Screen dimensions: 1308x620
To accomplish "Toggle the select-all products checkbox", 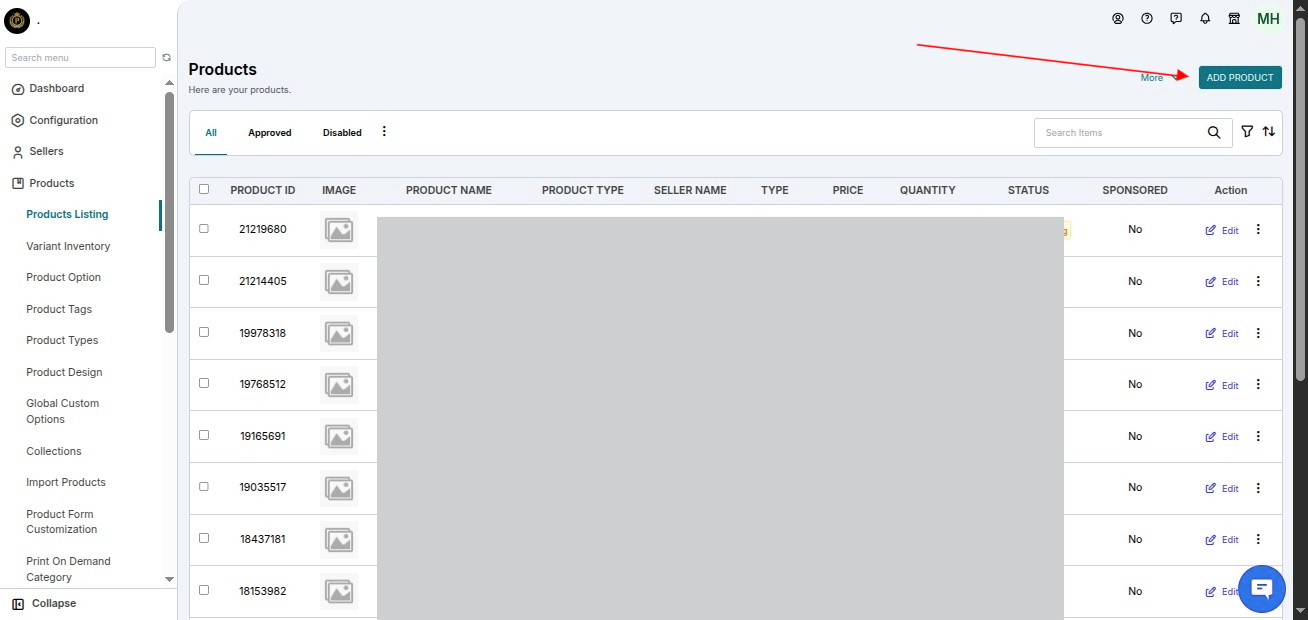I will (x=204, y=189).
